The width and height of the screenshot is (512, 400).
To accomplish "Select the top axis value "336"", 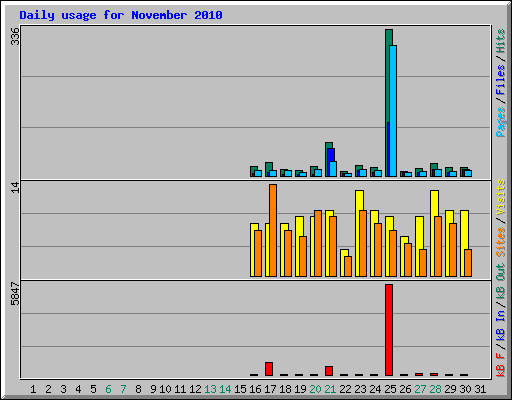I will 15,36.
